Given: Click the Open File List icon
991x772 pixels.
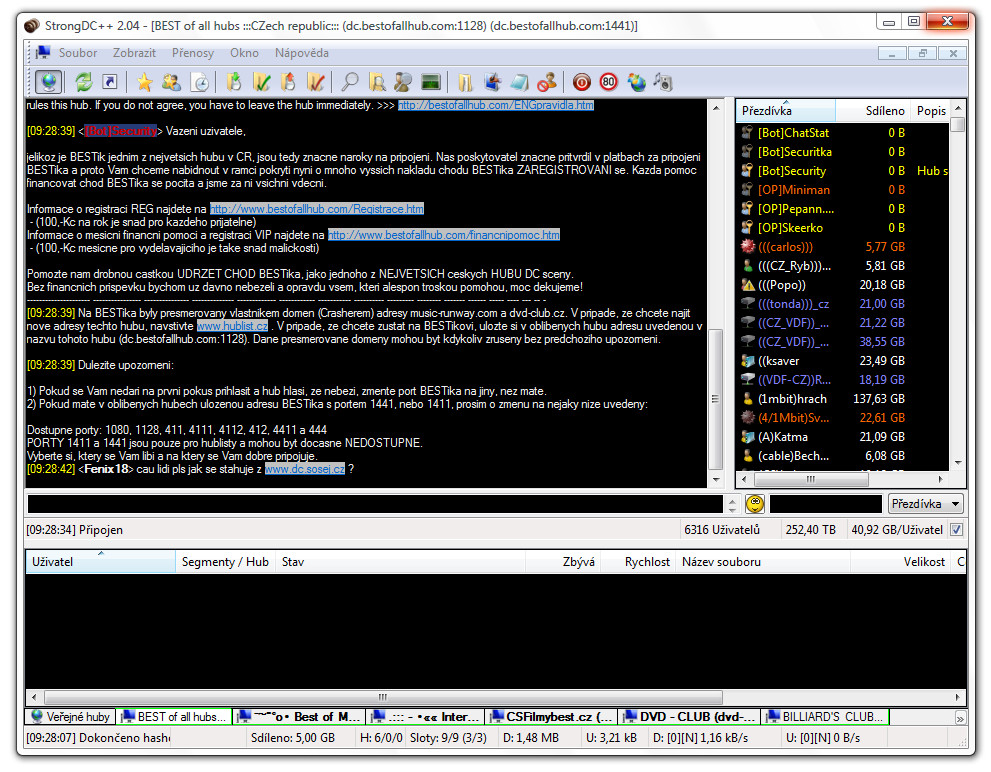Looking at the screenshot, I should pos(465,82).
